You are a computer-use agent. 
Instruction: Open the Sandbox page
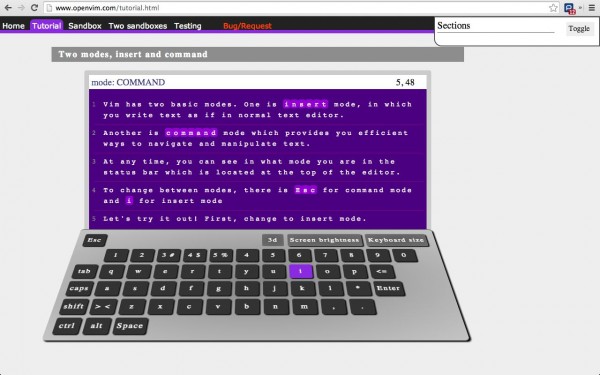click(85, 26)
